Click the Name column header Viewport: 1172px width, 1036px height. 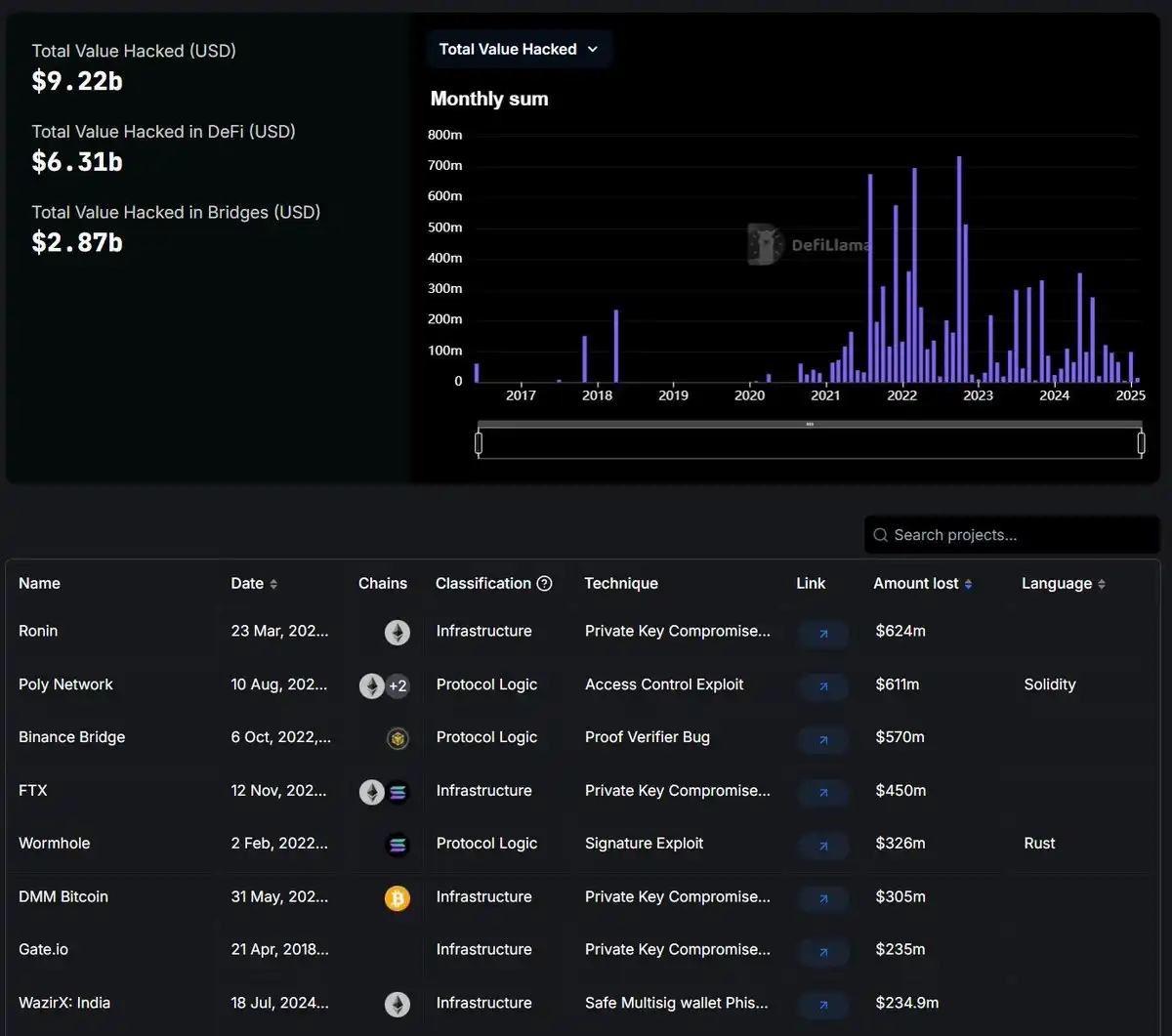(39, 584)
